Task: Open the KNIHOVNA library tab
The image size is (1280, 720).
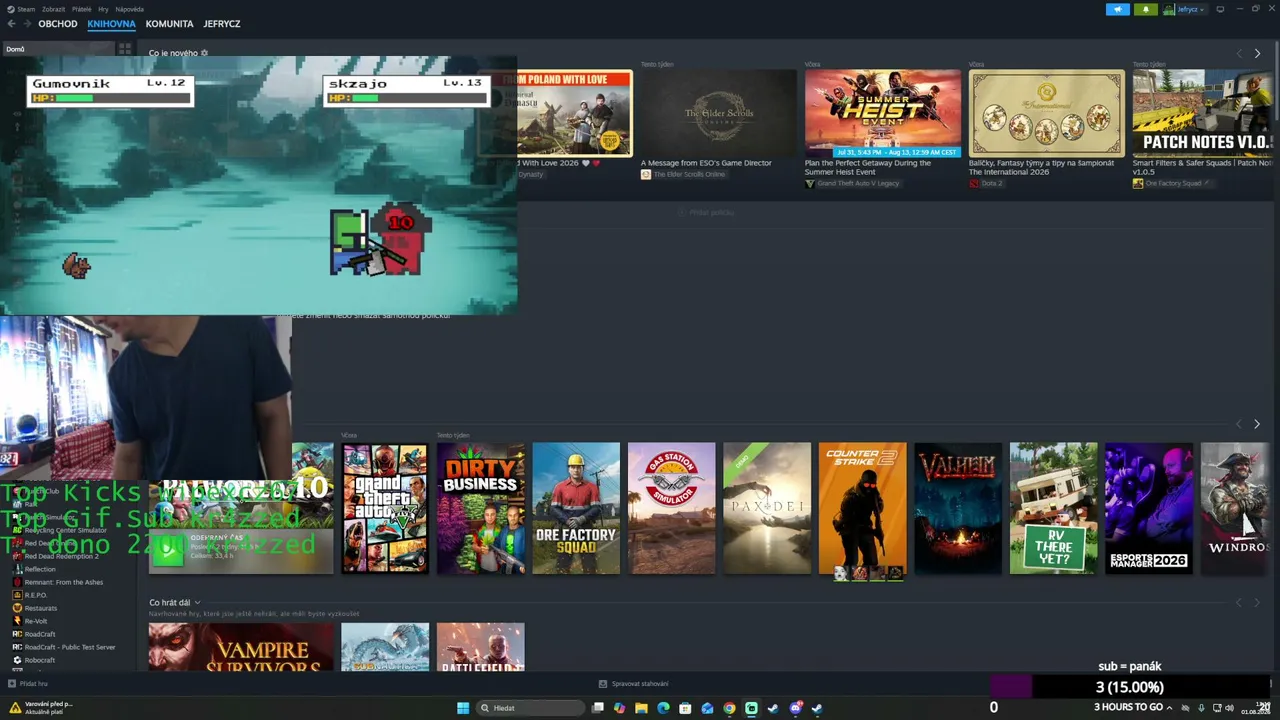Action: click(111, 24)
